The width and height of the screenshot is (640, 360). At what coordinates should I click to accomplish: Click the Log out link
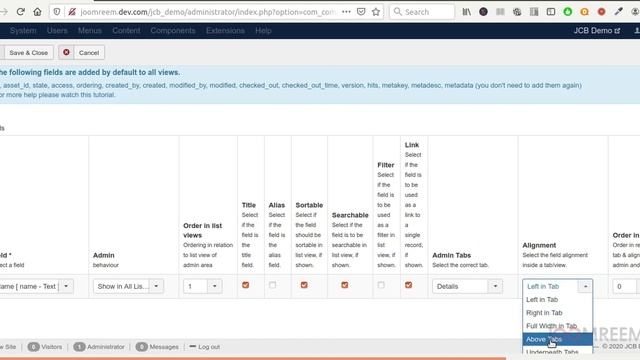[x=204, y=347]
